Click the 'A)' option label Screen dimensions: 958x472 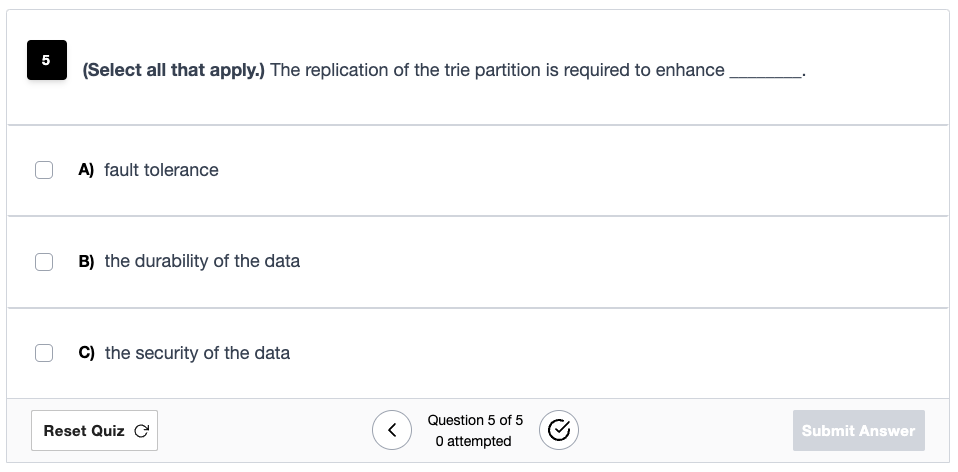[86, 170]
